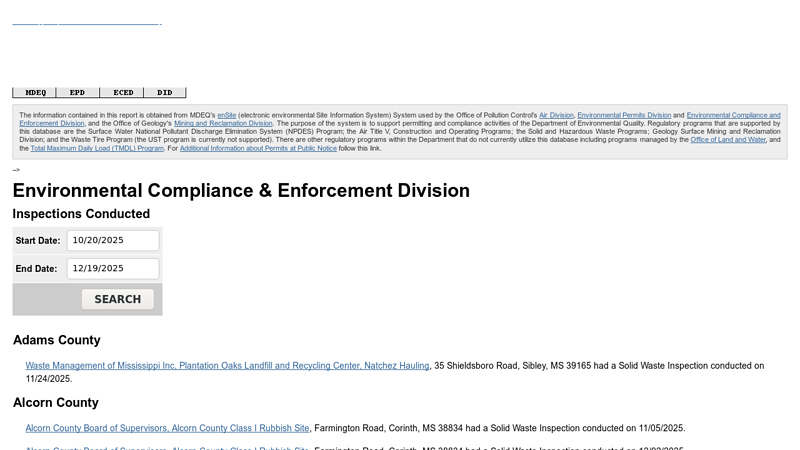Click the Start Date label

[38, 241]
